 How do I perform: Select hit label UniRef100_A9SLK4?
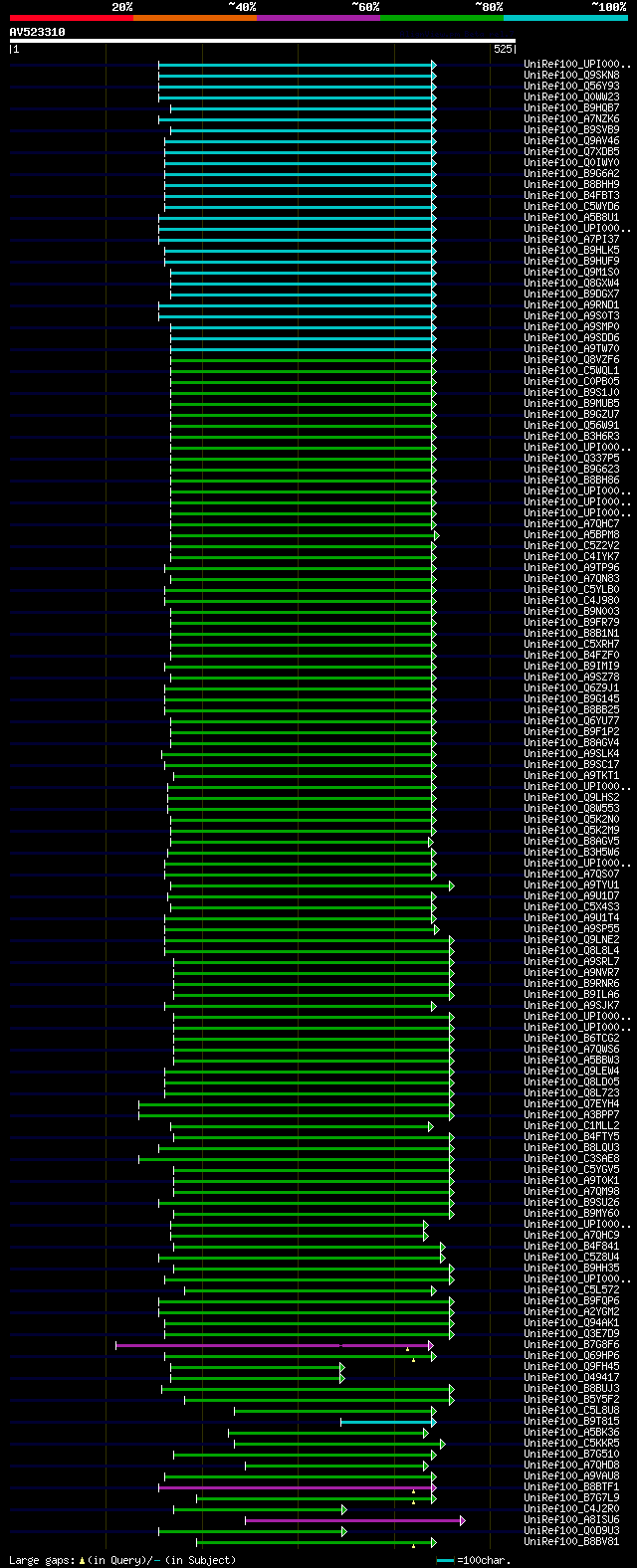coord(571,753)
